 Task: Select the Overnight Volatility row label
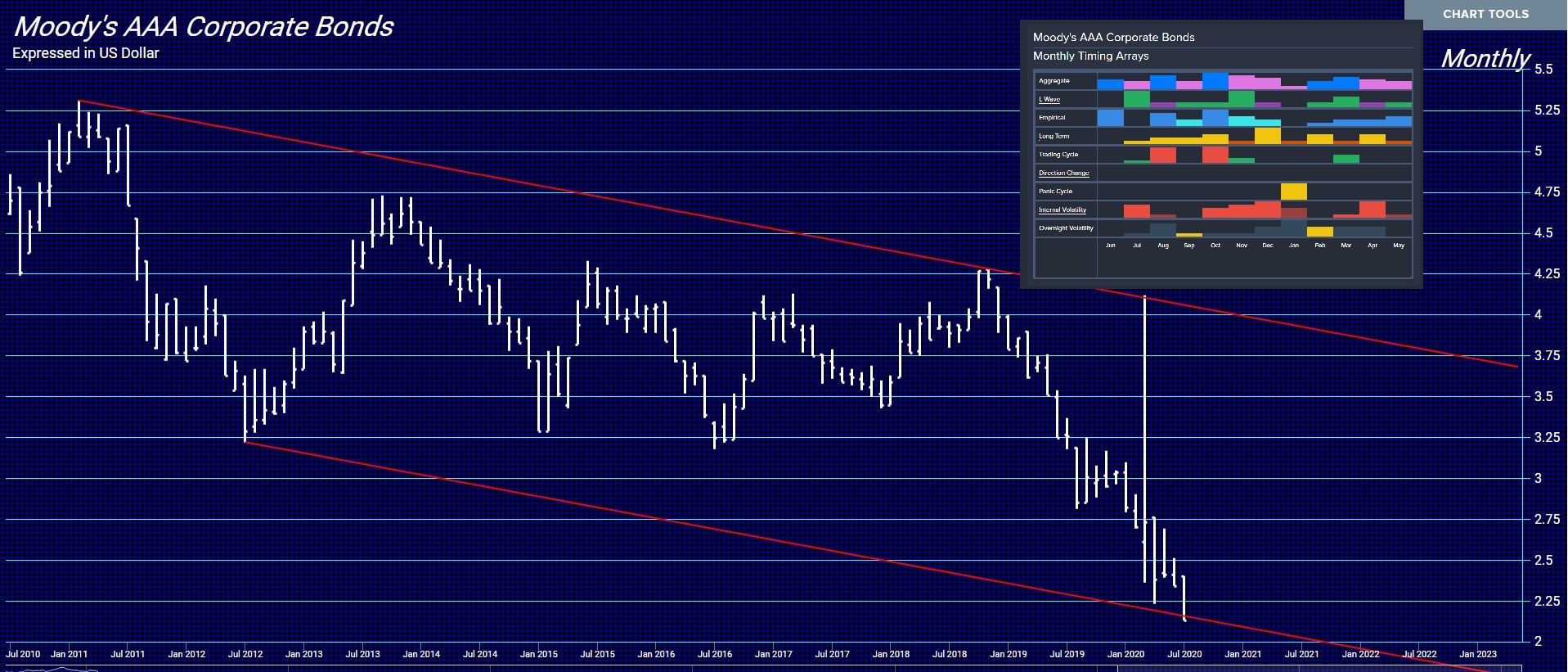click(x=1066, y=228)
